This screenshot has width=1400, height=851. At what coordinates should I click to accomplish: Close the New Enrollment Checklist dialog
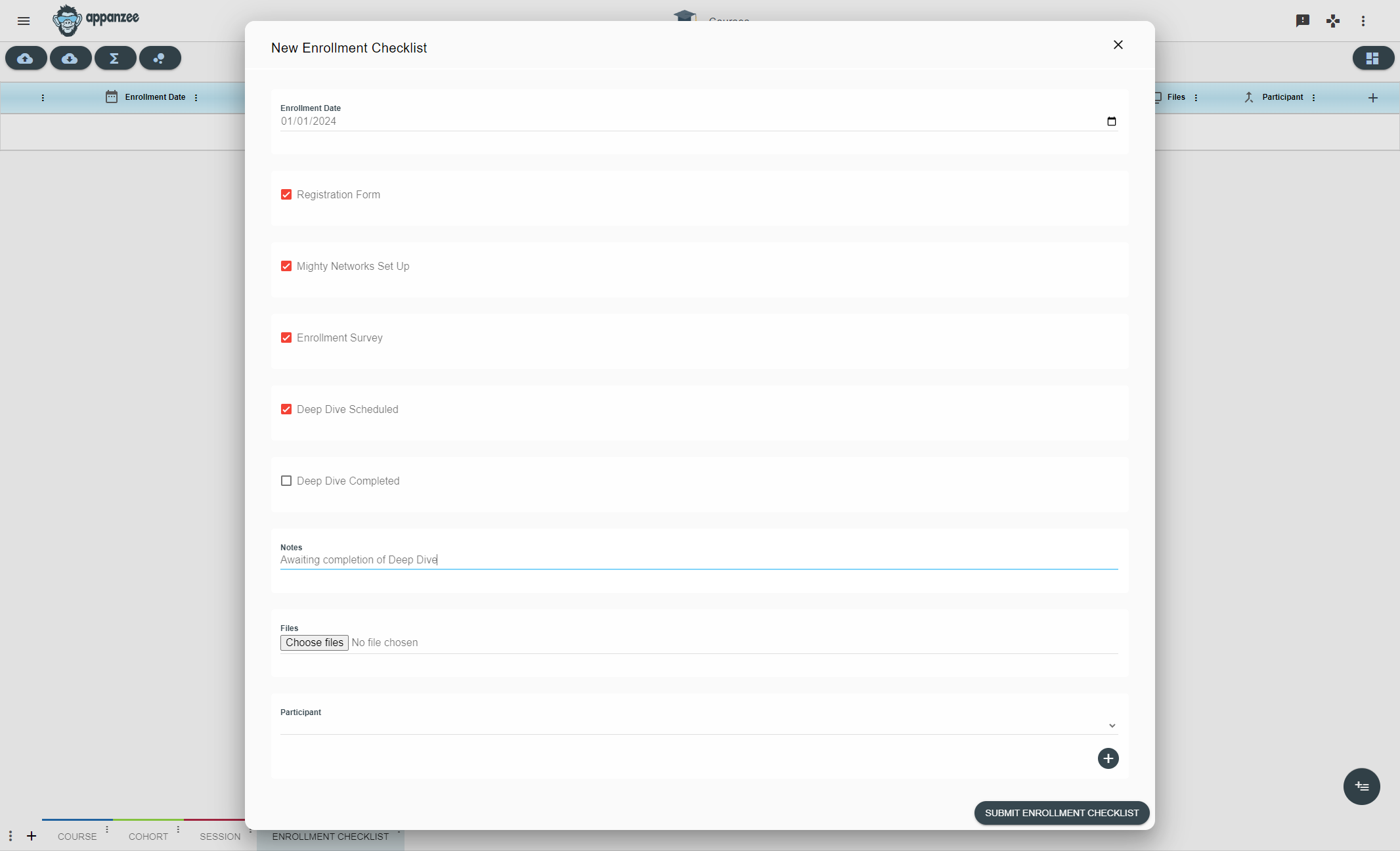(x=1118, y=45)
